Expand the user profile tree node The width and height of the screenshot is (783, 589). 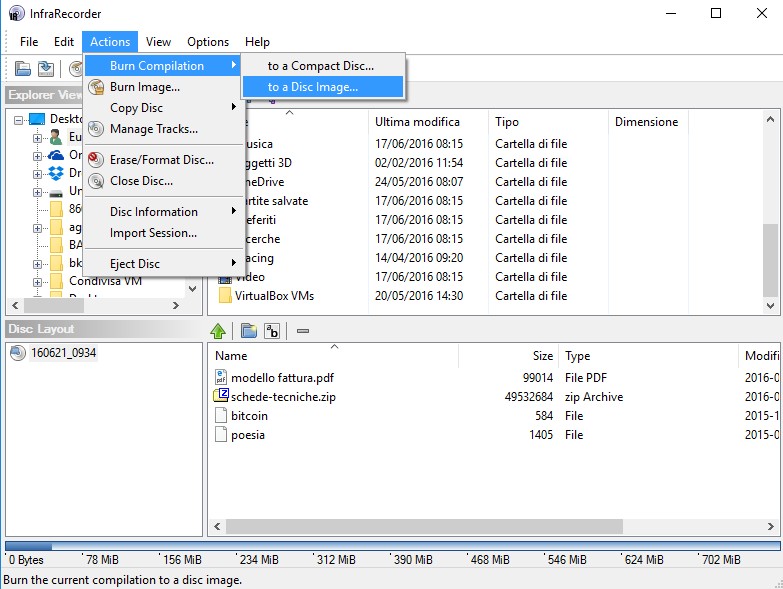click(x=37, y=138)
